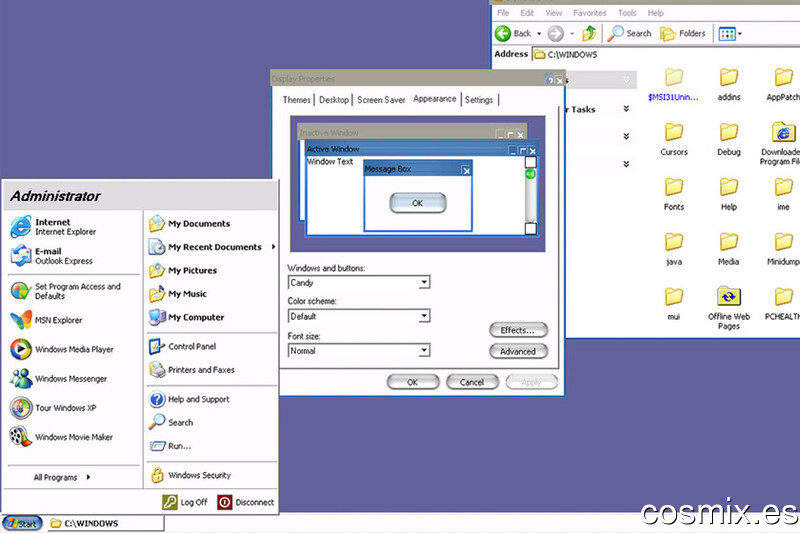Open Back button history dropdown arrow

pyautogui.click(x=539, y=34)
